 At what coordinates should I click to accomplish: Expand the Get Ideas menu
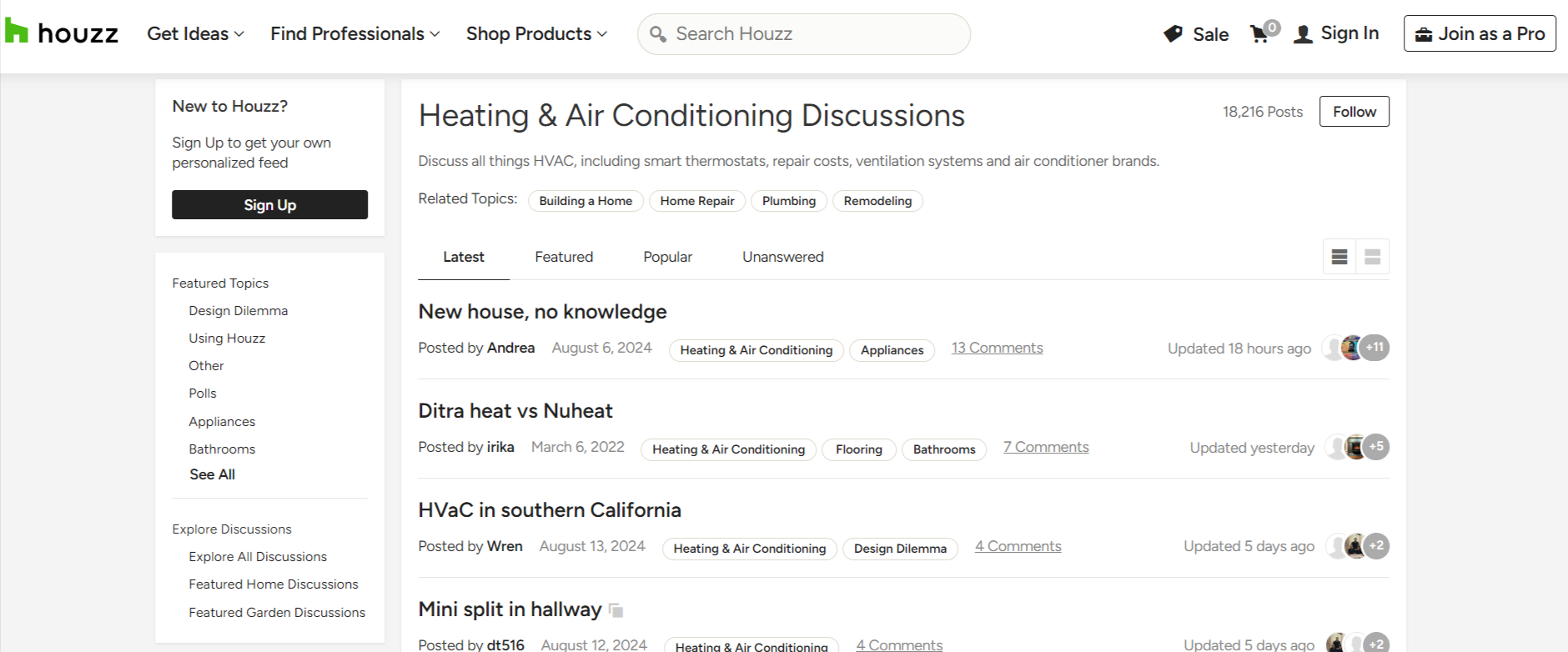[195, 34]
